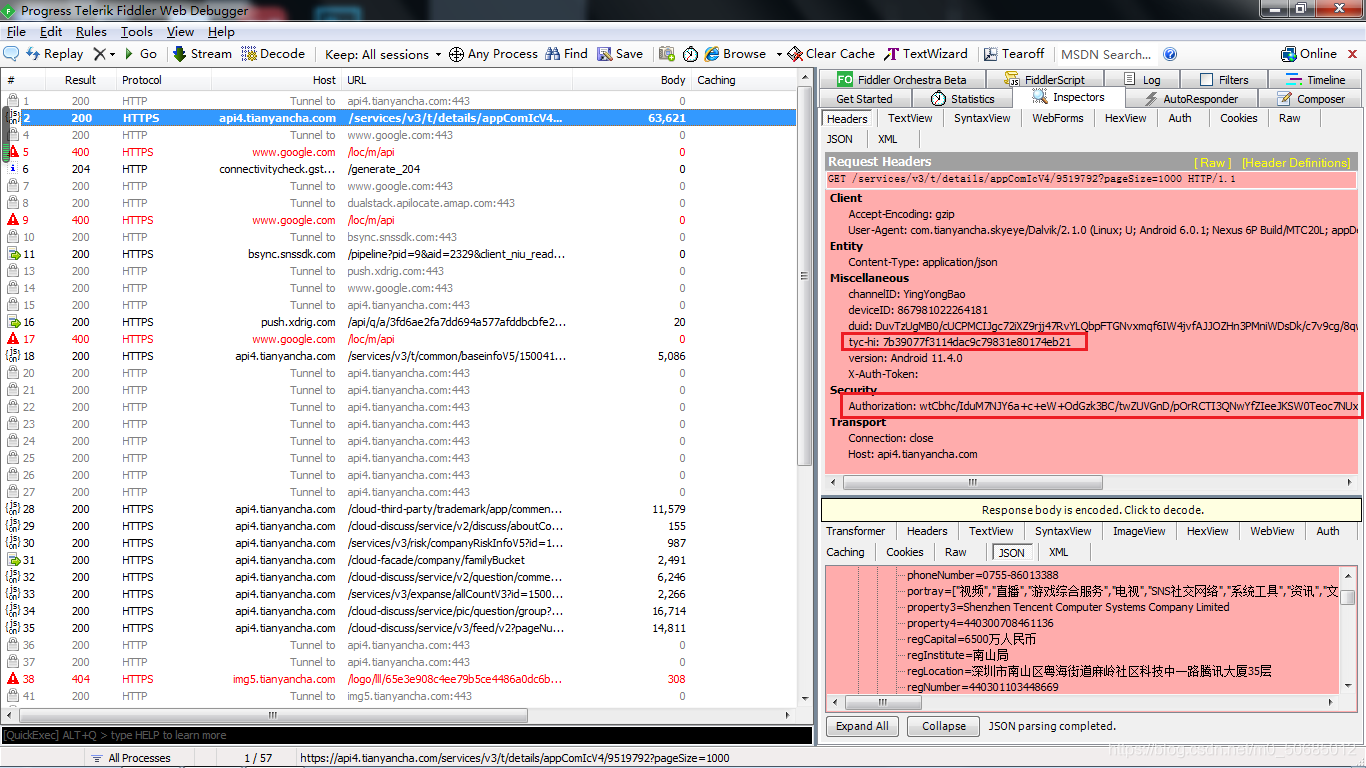Viewport: 1366px width, 768px height.
Task: Open the Browse dropdown arrow
Action: 779,54
